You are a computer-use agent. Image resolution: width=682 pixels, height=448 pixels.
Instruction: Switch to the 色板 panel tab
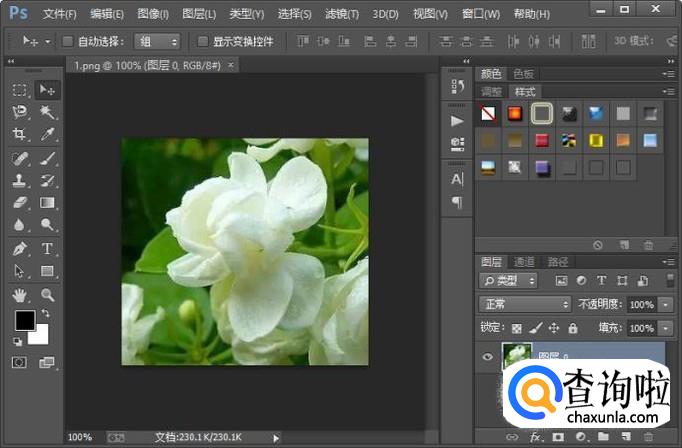(522, 74)
